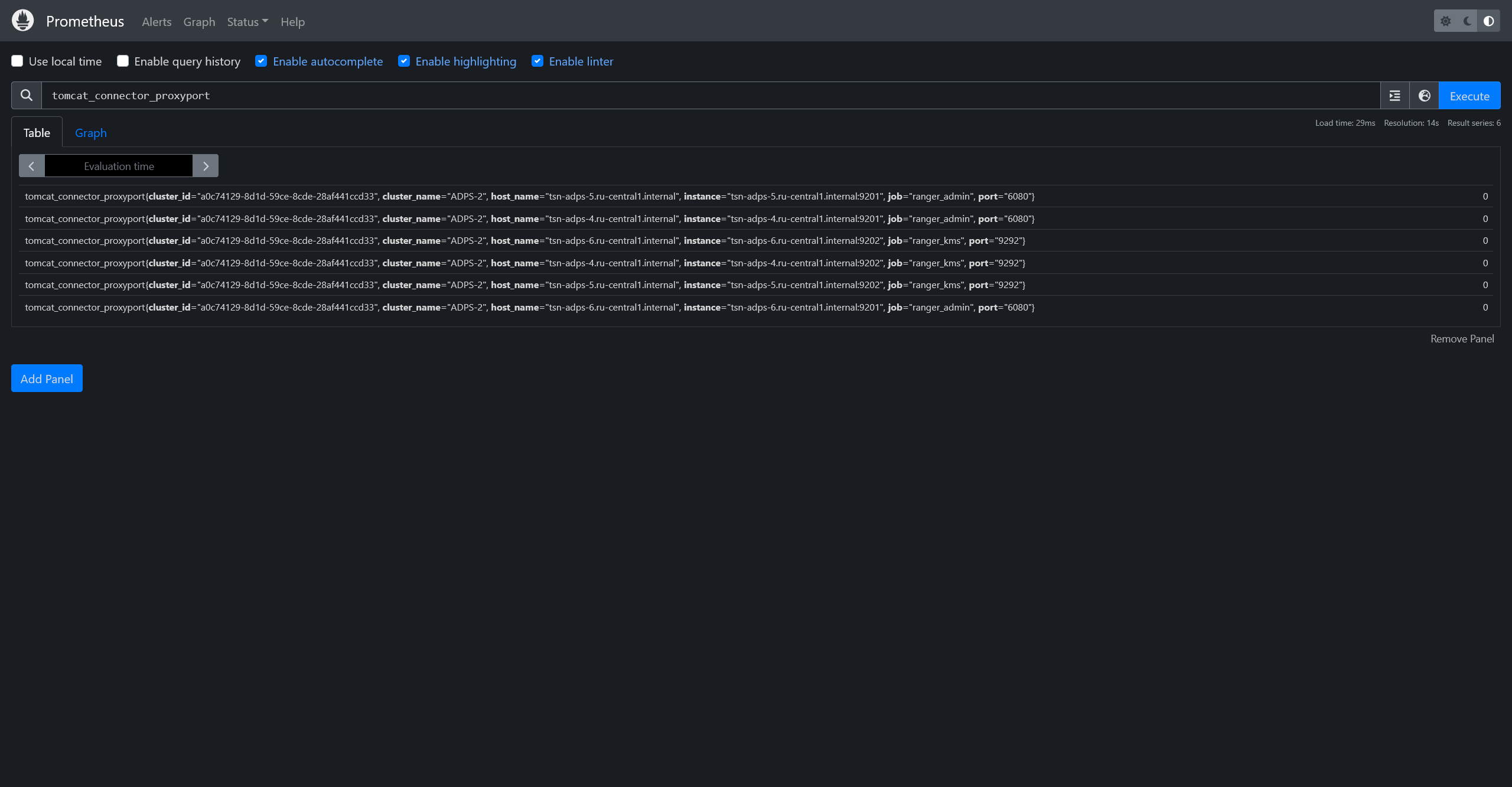Open the Alerts page
Image resolution: width=1512 pixels, height=787 pixels.
(156, 21)
